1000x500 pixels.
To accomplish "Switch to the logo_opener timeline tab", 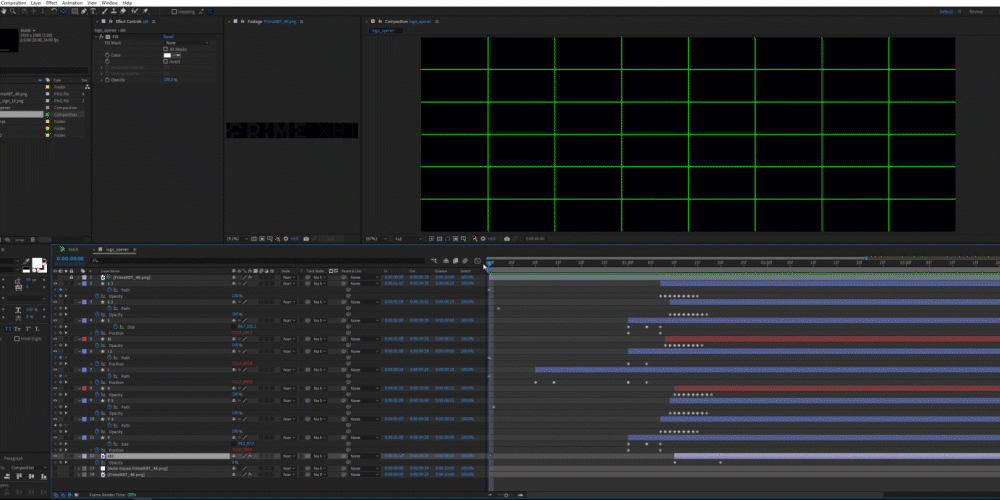I will [x=119, y=249].
